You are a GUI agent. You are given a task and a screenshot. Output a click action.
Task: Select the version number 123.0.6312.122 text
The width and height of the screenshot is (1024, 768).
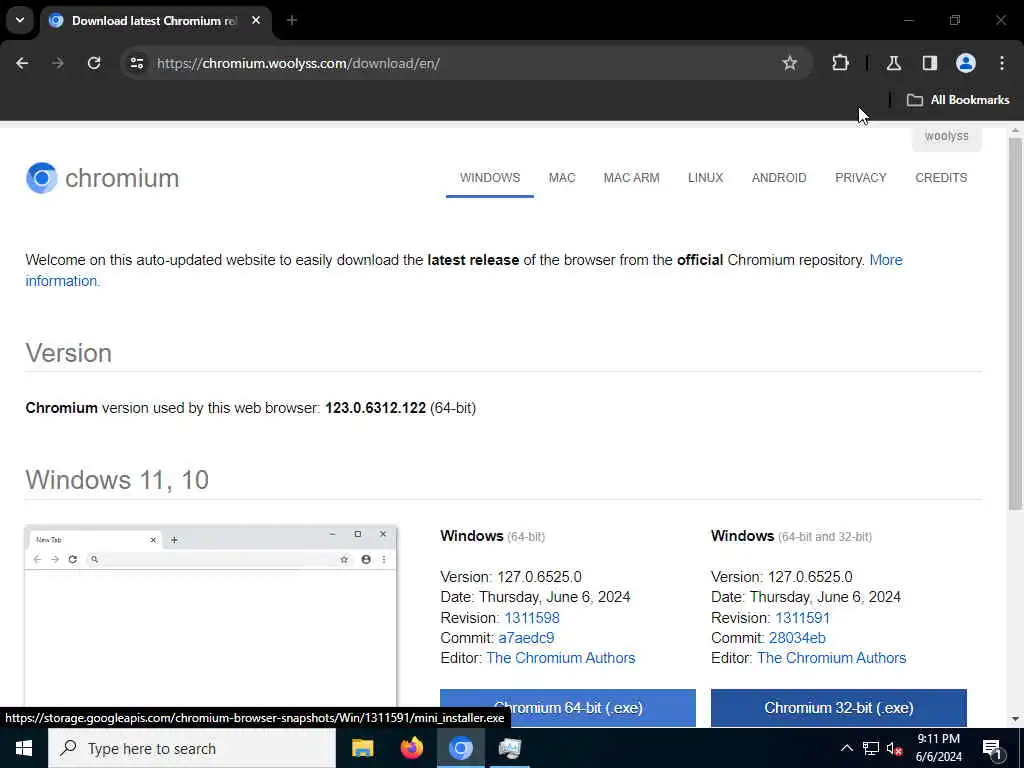click(376, 408)
